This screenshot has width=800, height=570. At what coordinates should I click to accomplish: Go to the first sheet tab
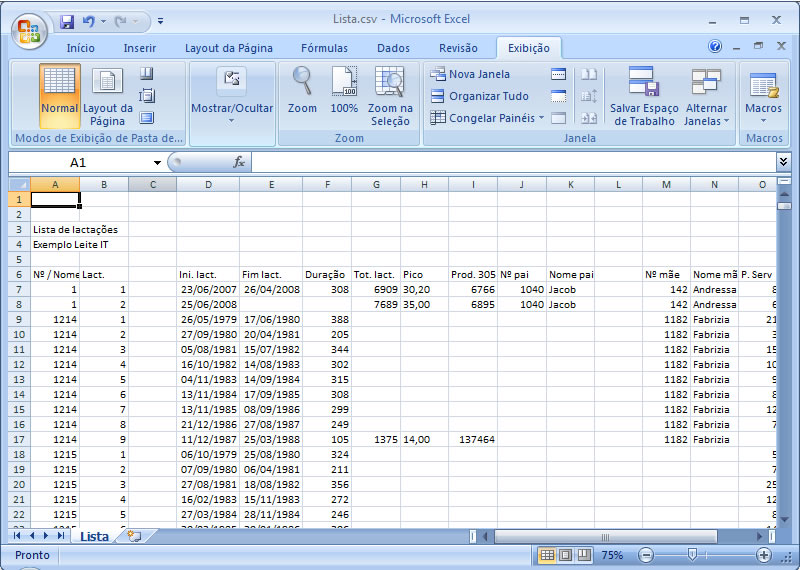coord(17,536)
